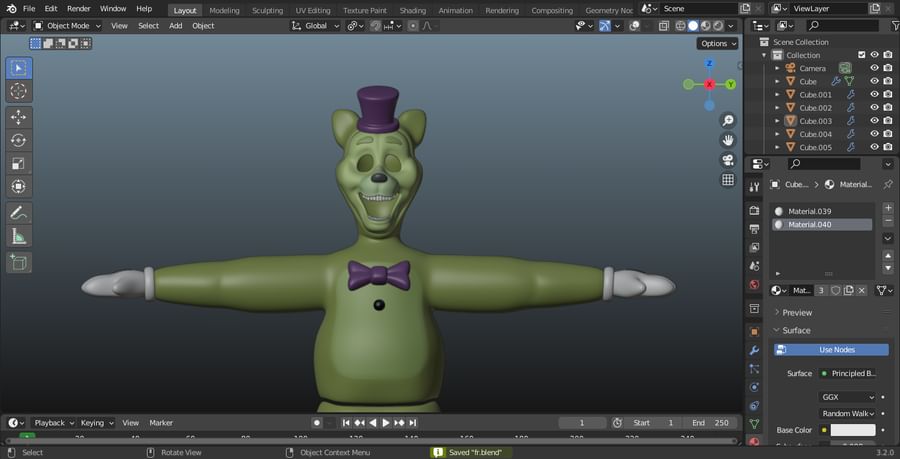Toggle proportional editing
Screen dimensions: 900x459
tap(413, 26)
